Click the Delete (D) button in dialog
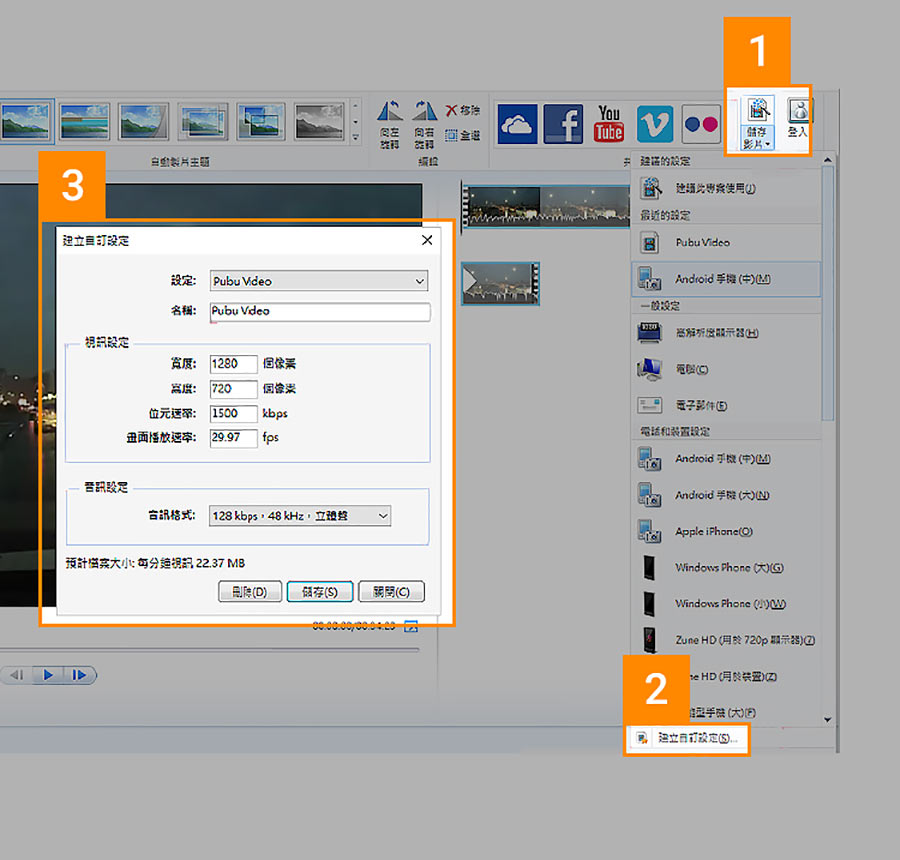900x860 pixels. [x=250, y=591]
